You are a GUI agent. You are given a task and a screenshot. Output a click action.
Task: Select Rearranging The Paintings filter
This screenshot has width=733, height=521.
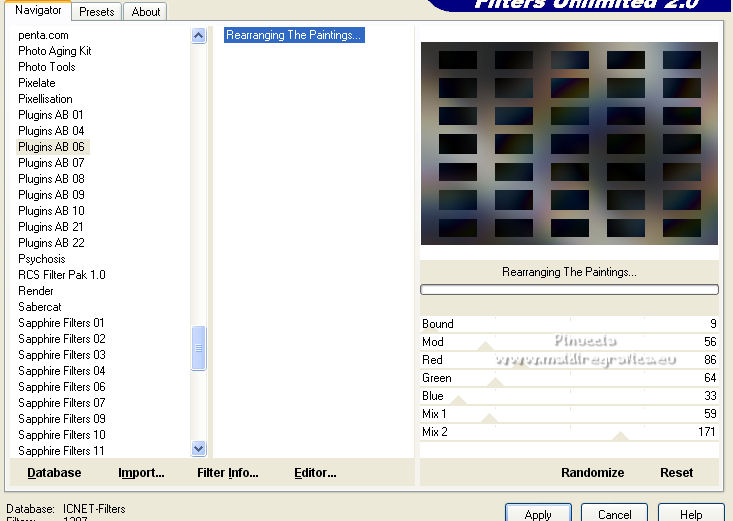click(294, 35)
